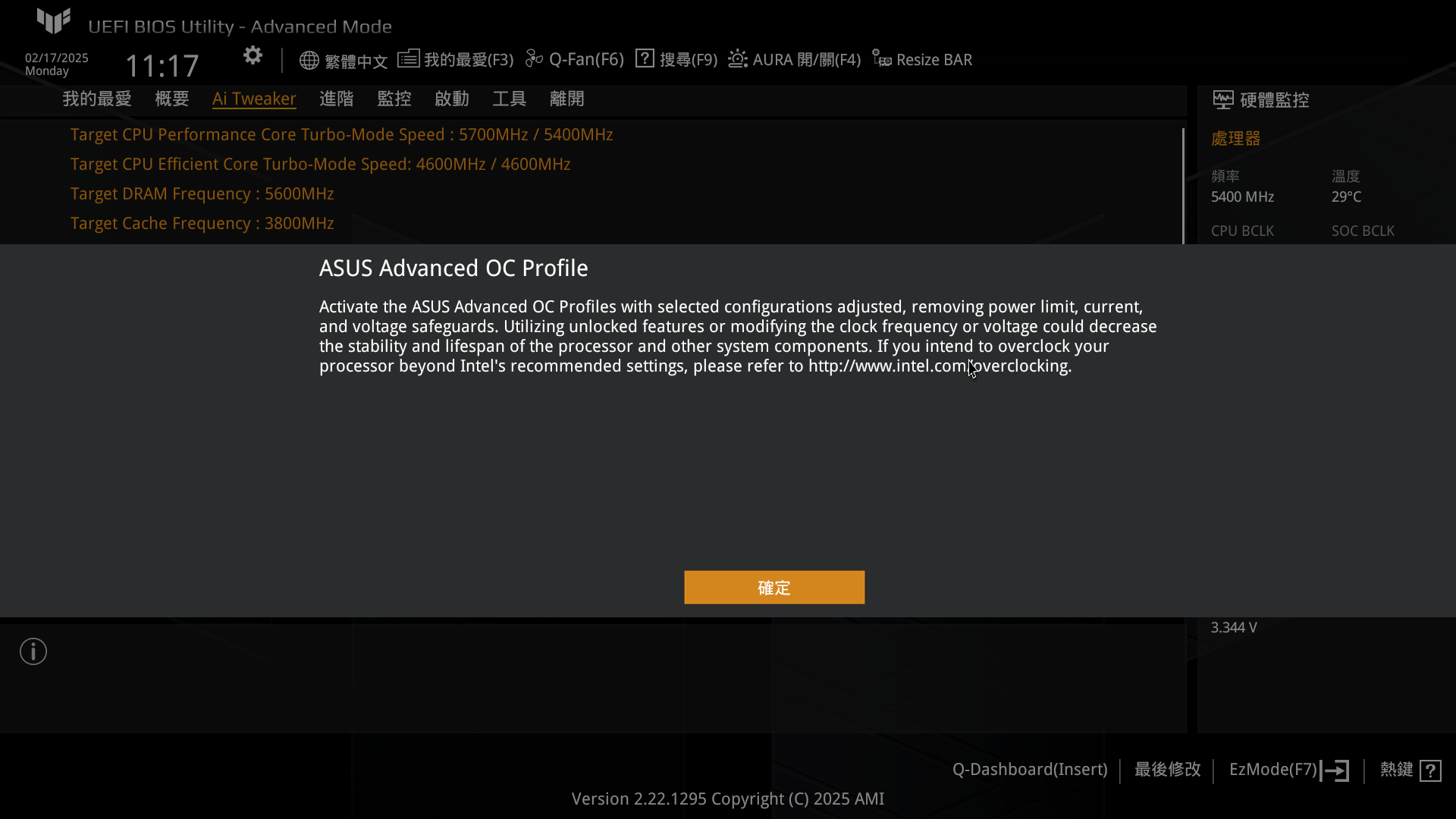The height and width of the screenshot is (819, 1456).
Task: Click the info circle icon
Action: 33,651
